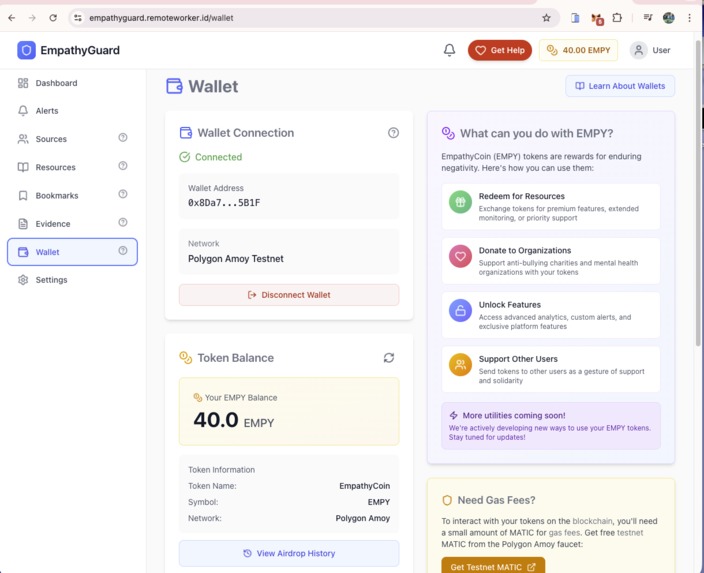
Task: Click the Get Help button
Action: point(500,50)
